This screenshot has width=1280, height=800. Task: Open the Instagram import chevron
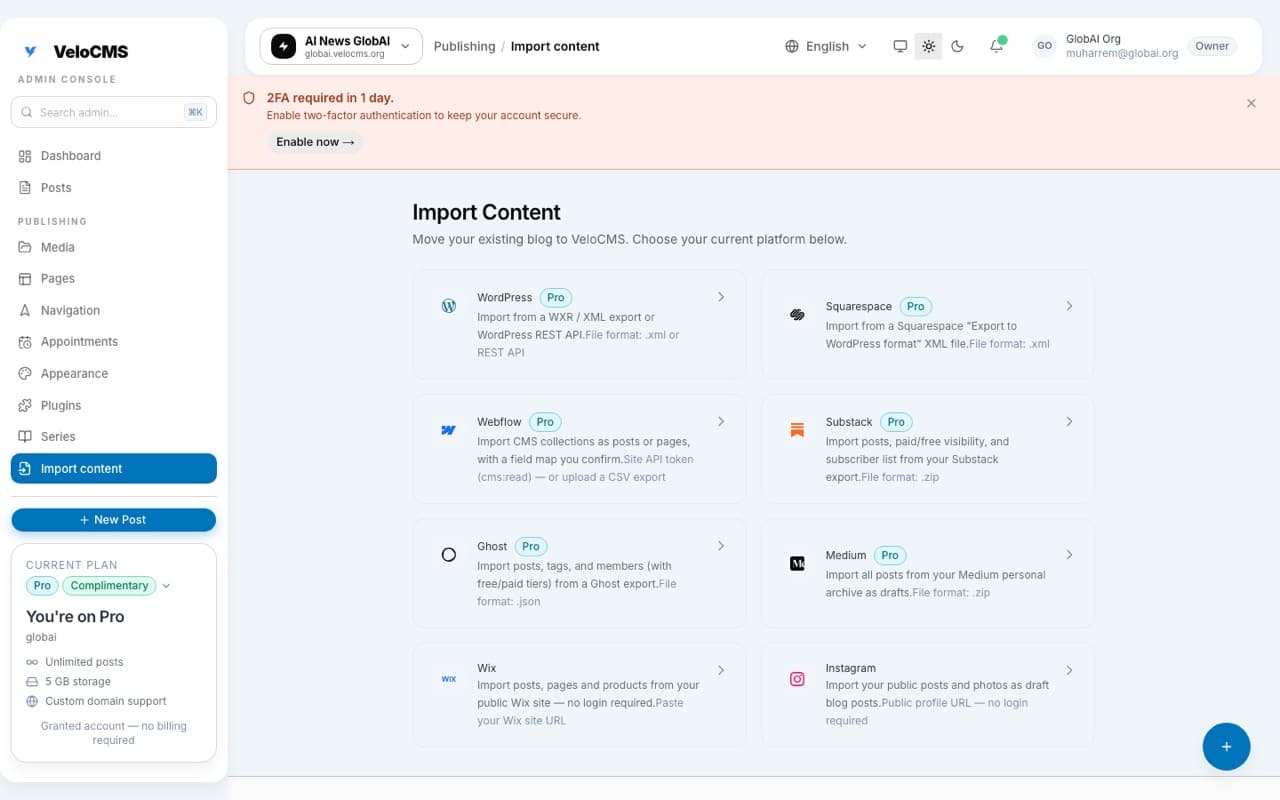[1069, 670]
